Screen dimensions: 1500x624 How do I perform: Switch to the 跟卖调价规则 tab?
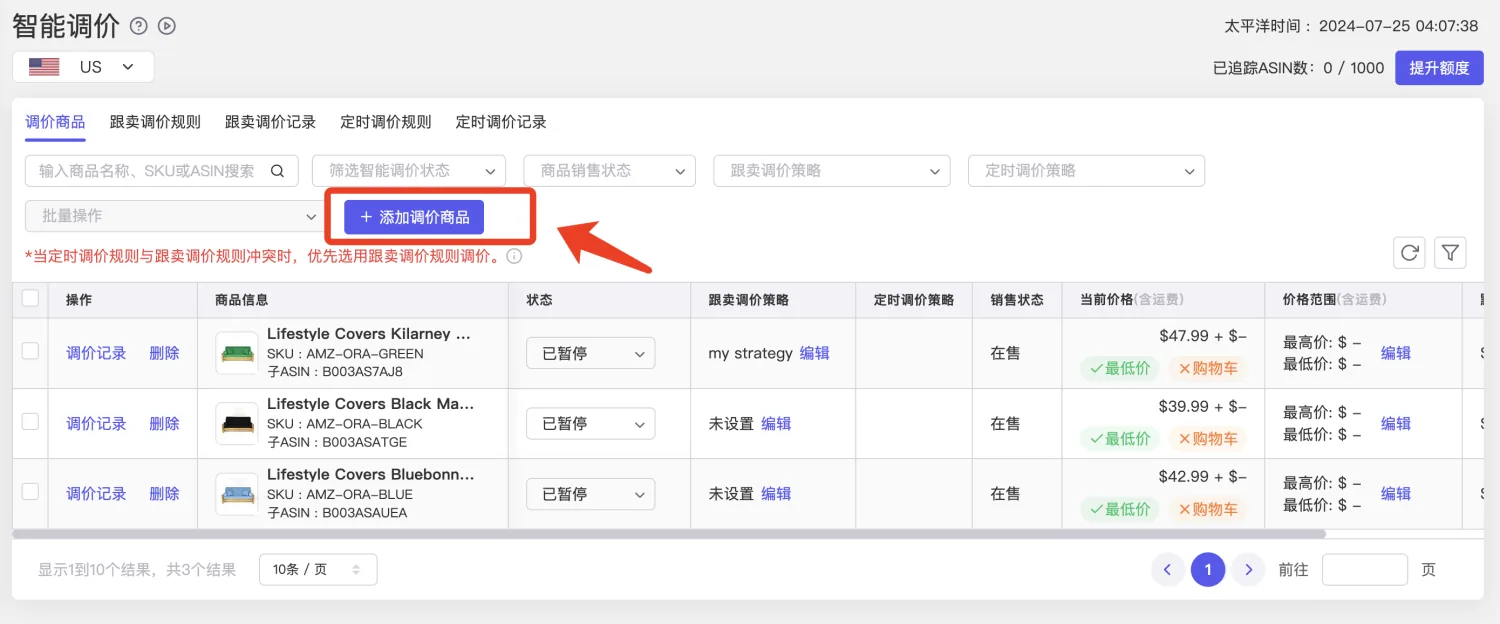tap(155, 122)
